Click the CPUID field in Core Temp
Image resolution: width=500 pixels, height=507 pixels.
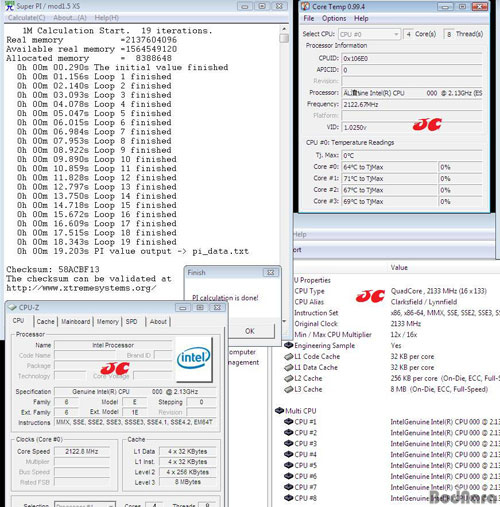(412, 59)
